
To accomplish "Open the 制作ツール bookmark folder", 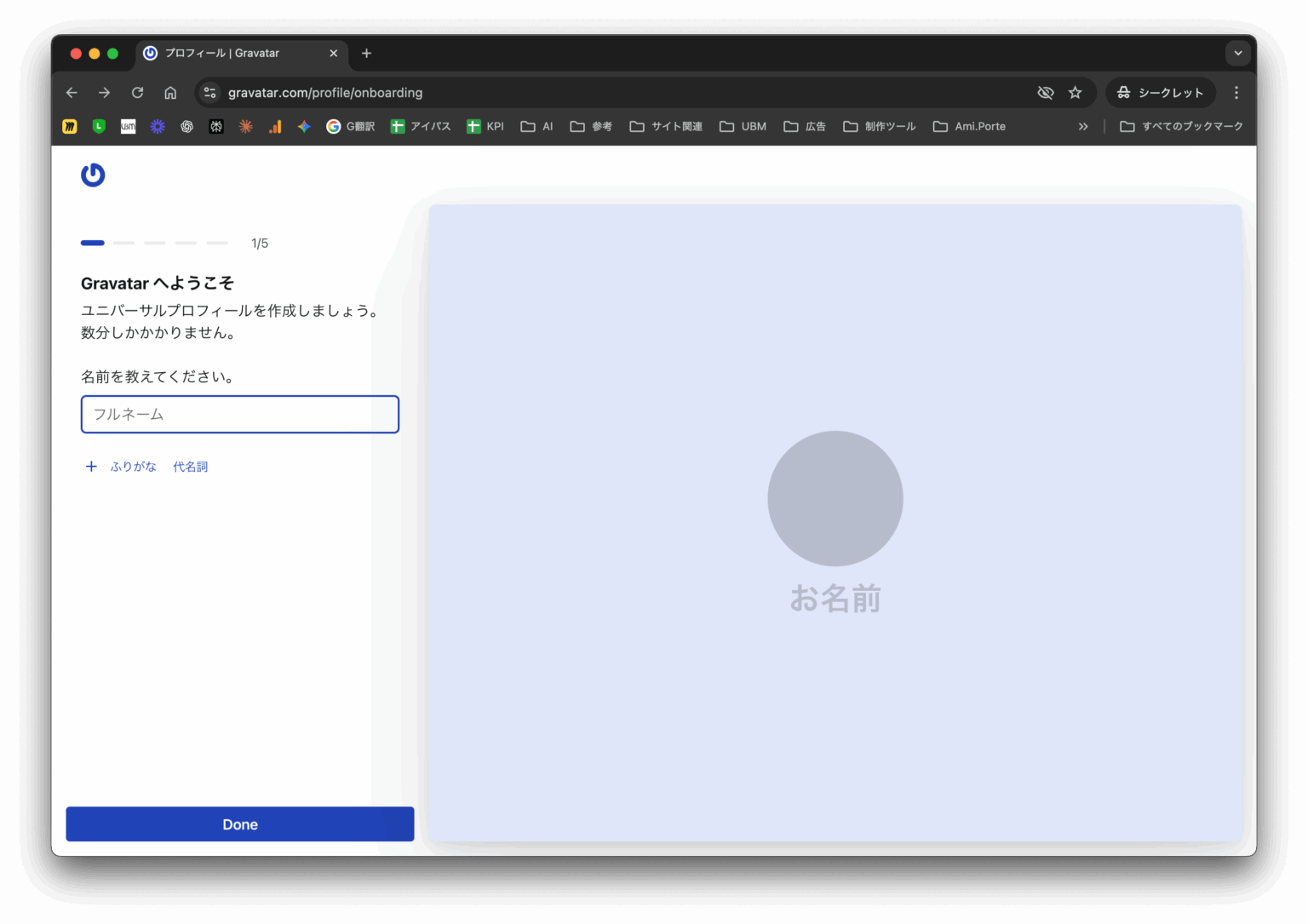I will point(880,126).
